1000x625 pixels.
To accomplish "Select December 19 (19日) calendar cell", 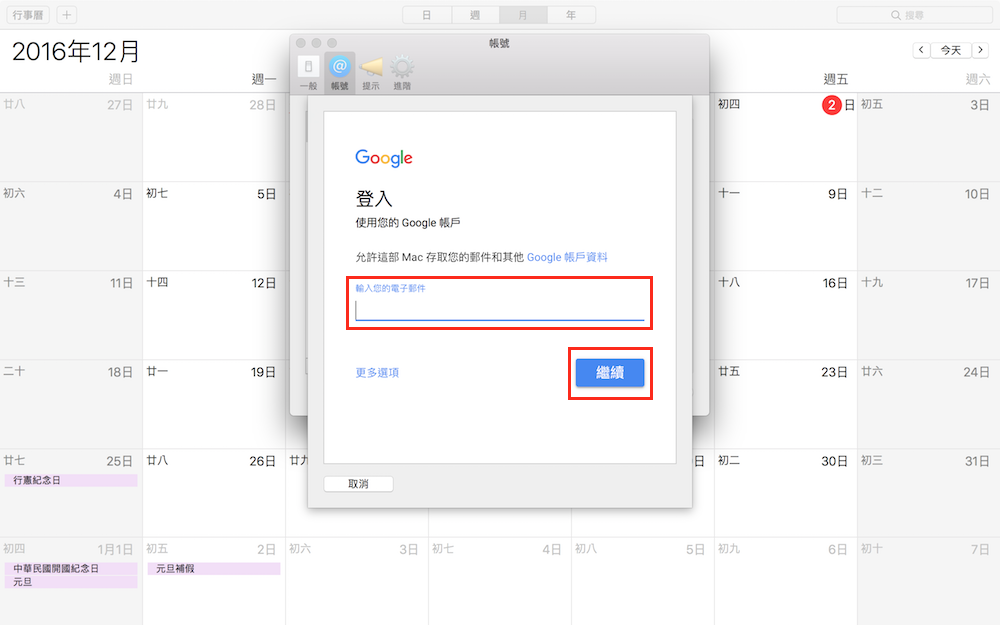I will tap(214, 404).
